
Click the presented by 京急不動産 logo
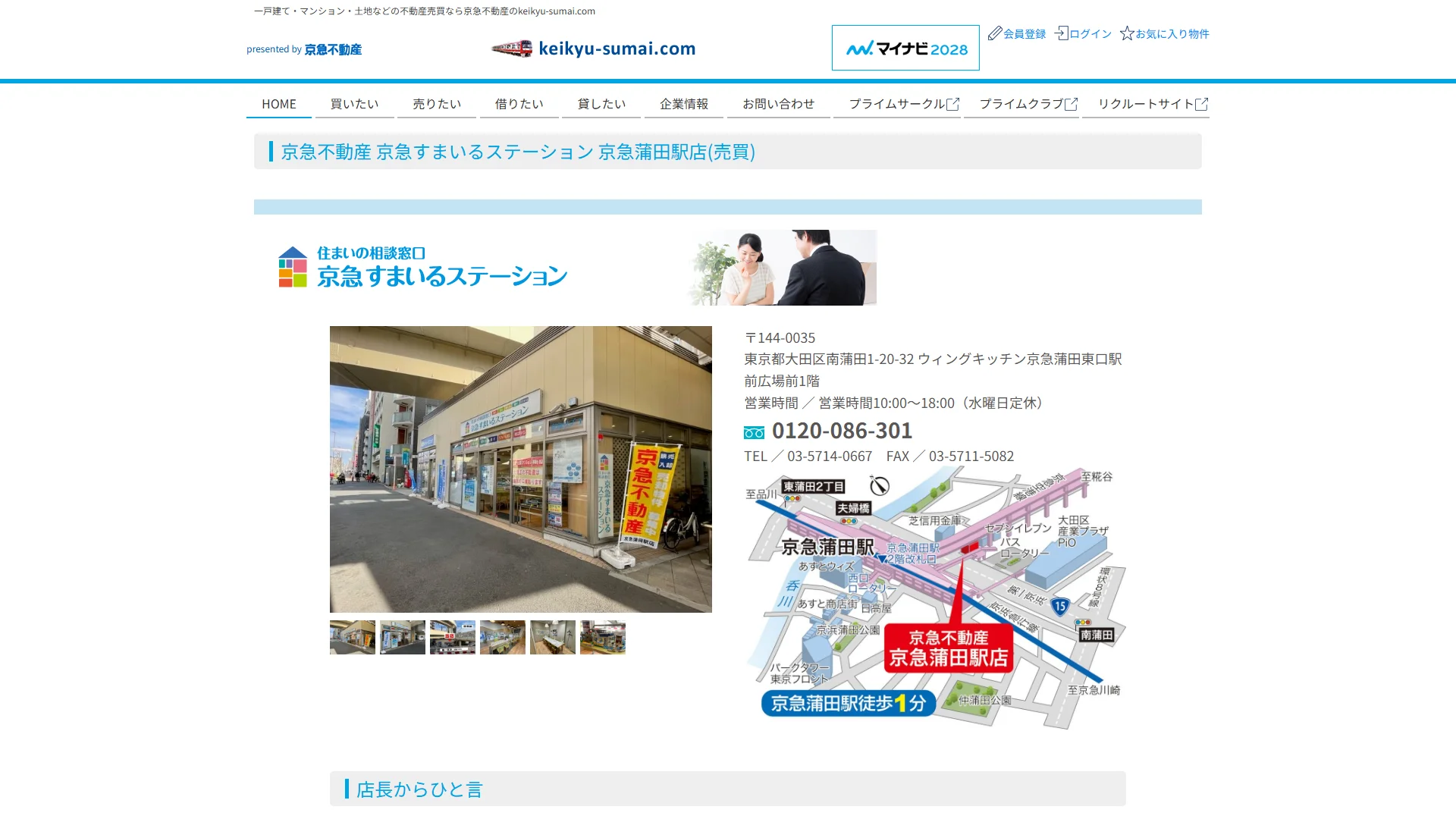point(304,49)
